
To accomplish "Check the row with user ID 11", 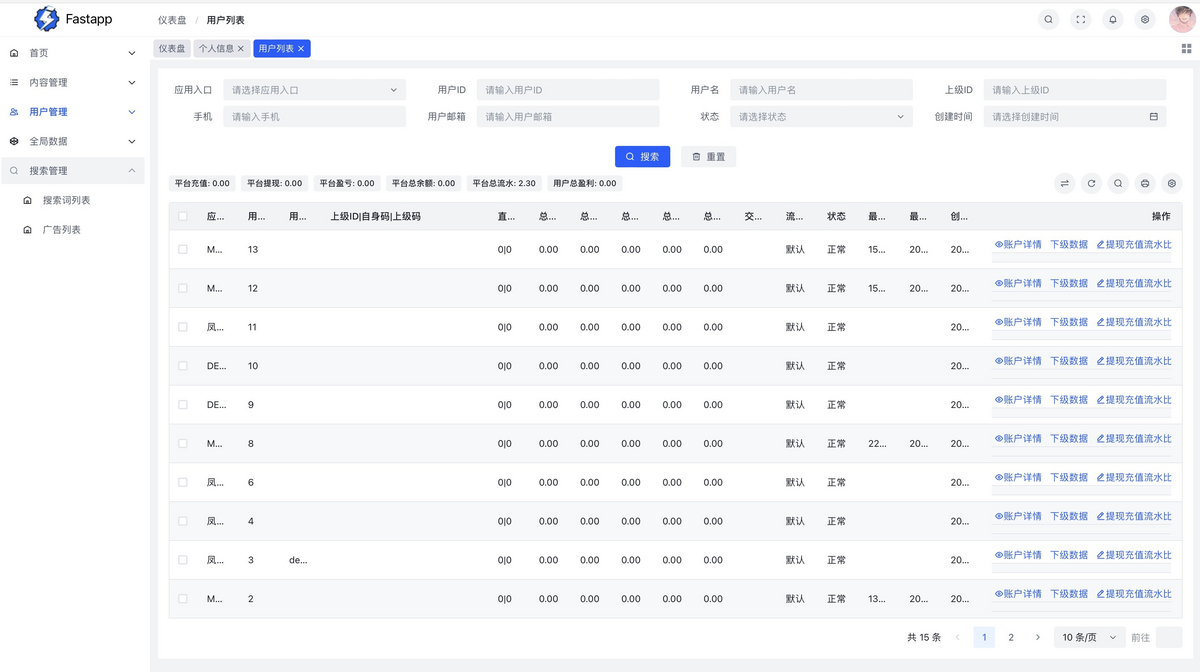I will click(x=183, y=327).
